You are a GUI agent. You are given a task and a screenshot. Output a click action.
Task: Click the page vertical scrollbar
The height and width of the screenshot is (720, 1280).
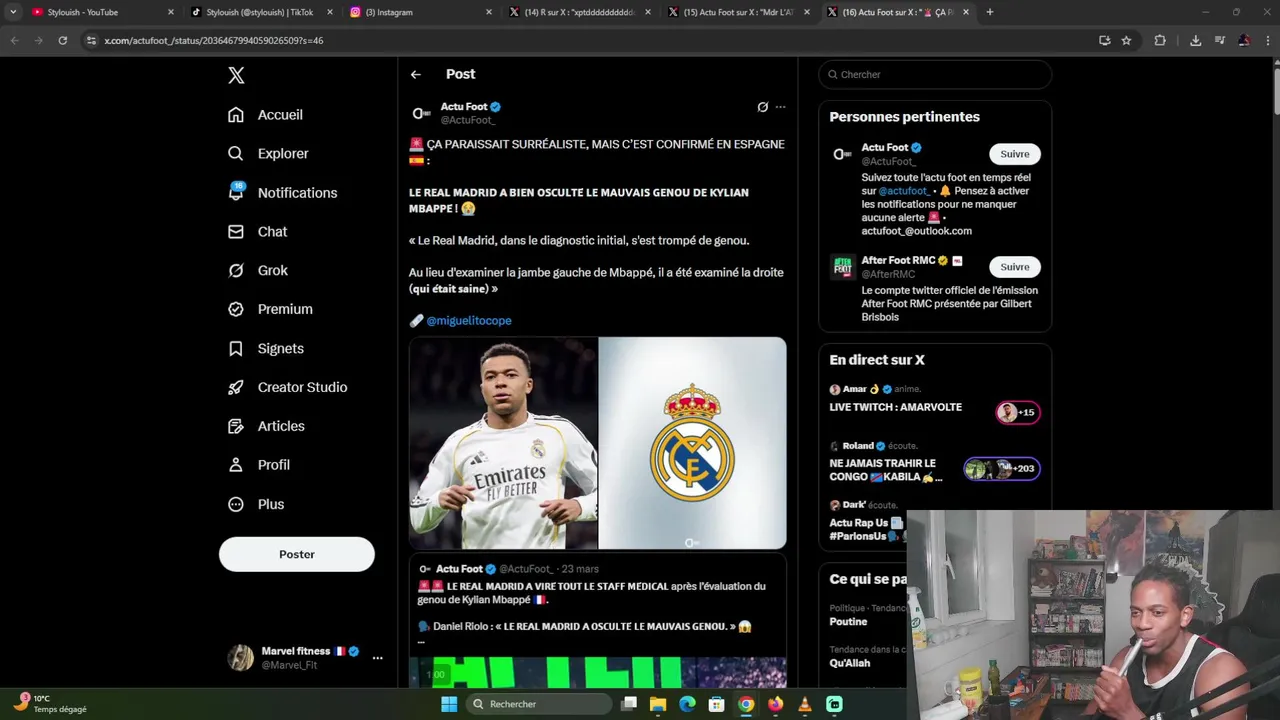click(1275, 90)
